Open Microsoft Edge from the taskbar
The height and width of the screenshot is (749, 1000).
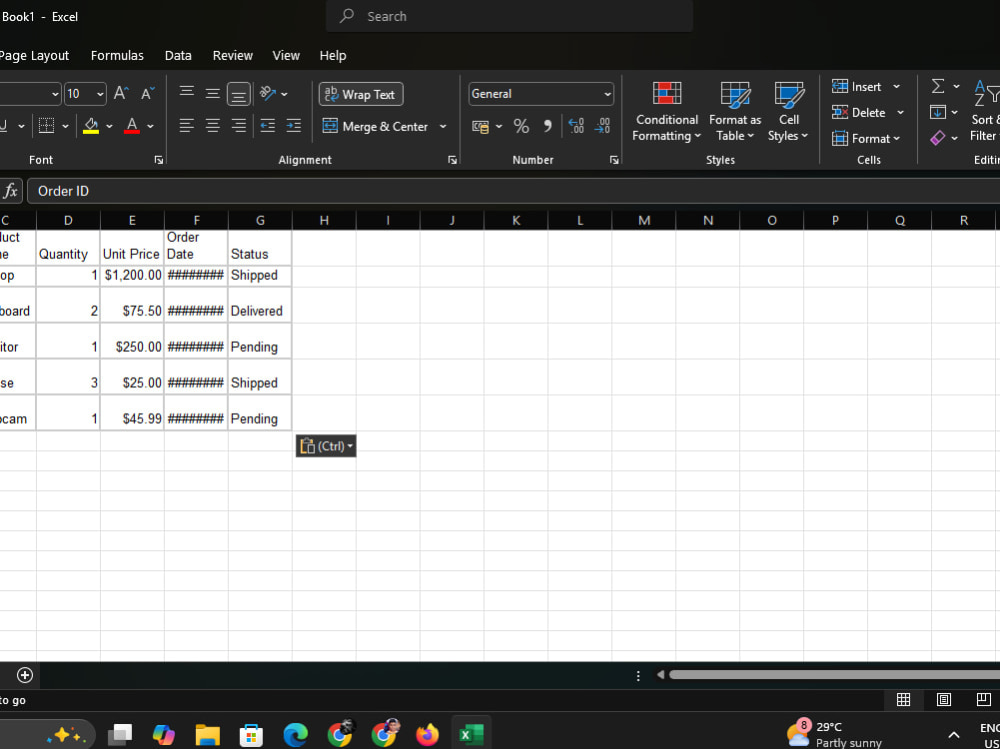[295, 735]
